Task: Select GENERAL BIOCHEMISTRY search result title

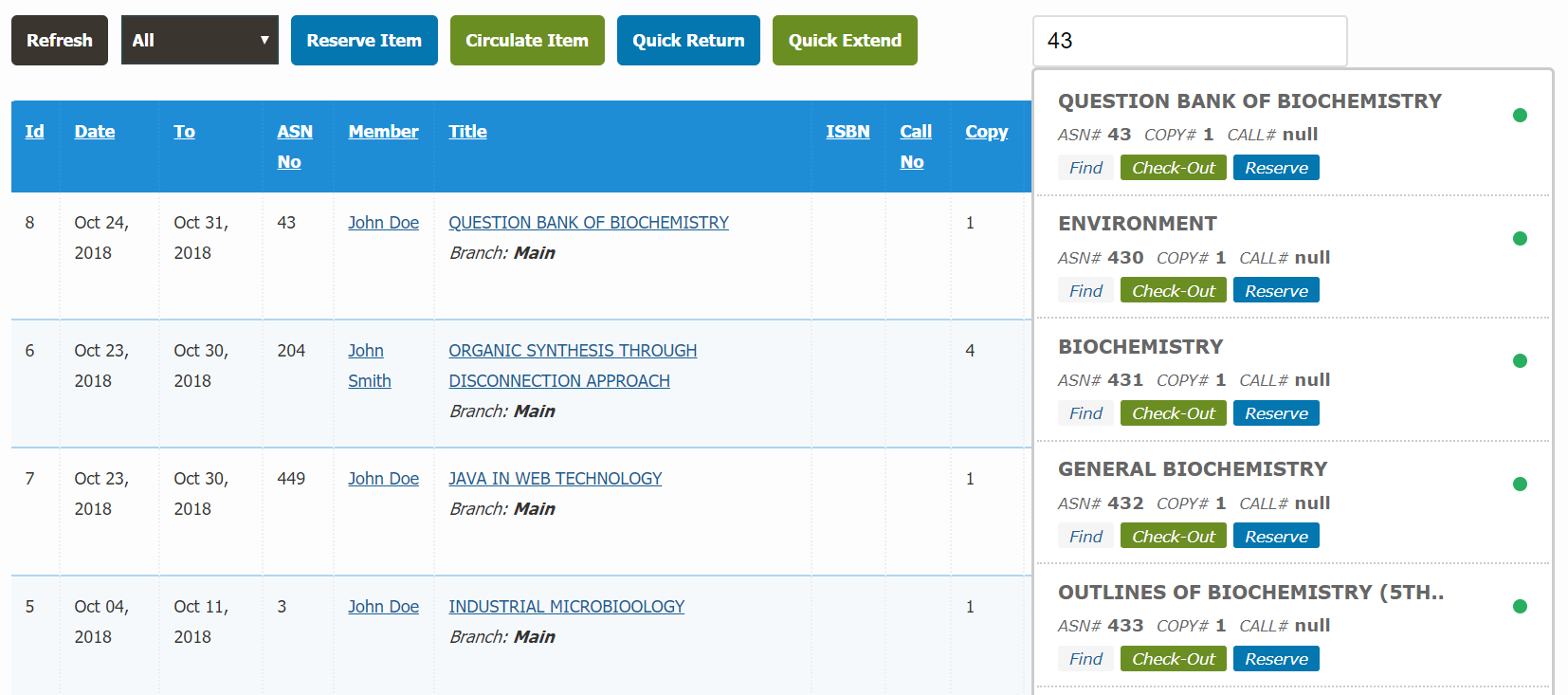Action: pos(1193,469)
